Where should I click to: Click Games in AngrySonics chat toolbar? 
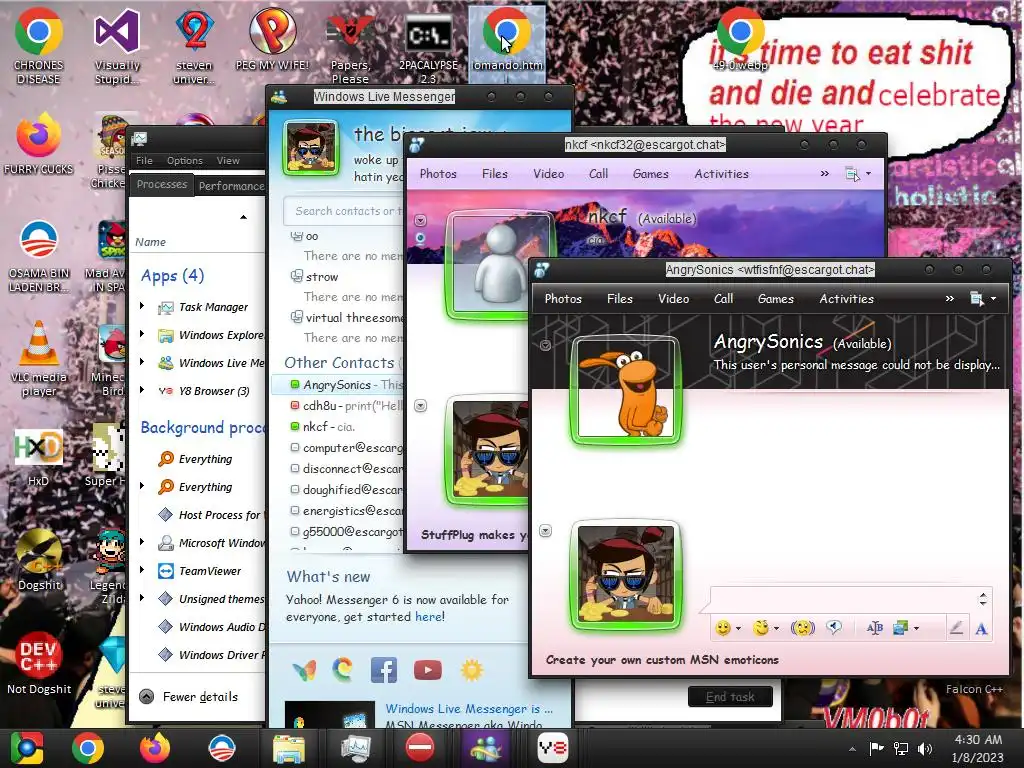click(776, 298)
